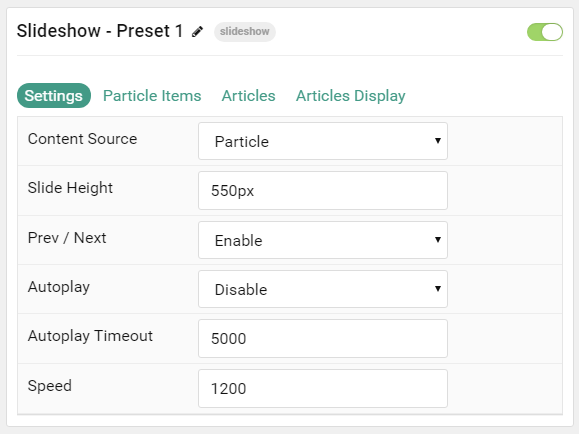
Task: Expand the Prev / Next dropdown
Action: [x=323, y=240]
